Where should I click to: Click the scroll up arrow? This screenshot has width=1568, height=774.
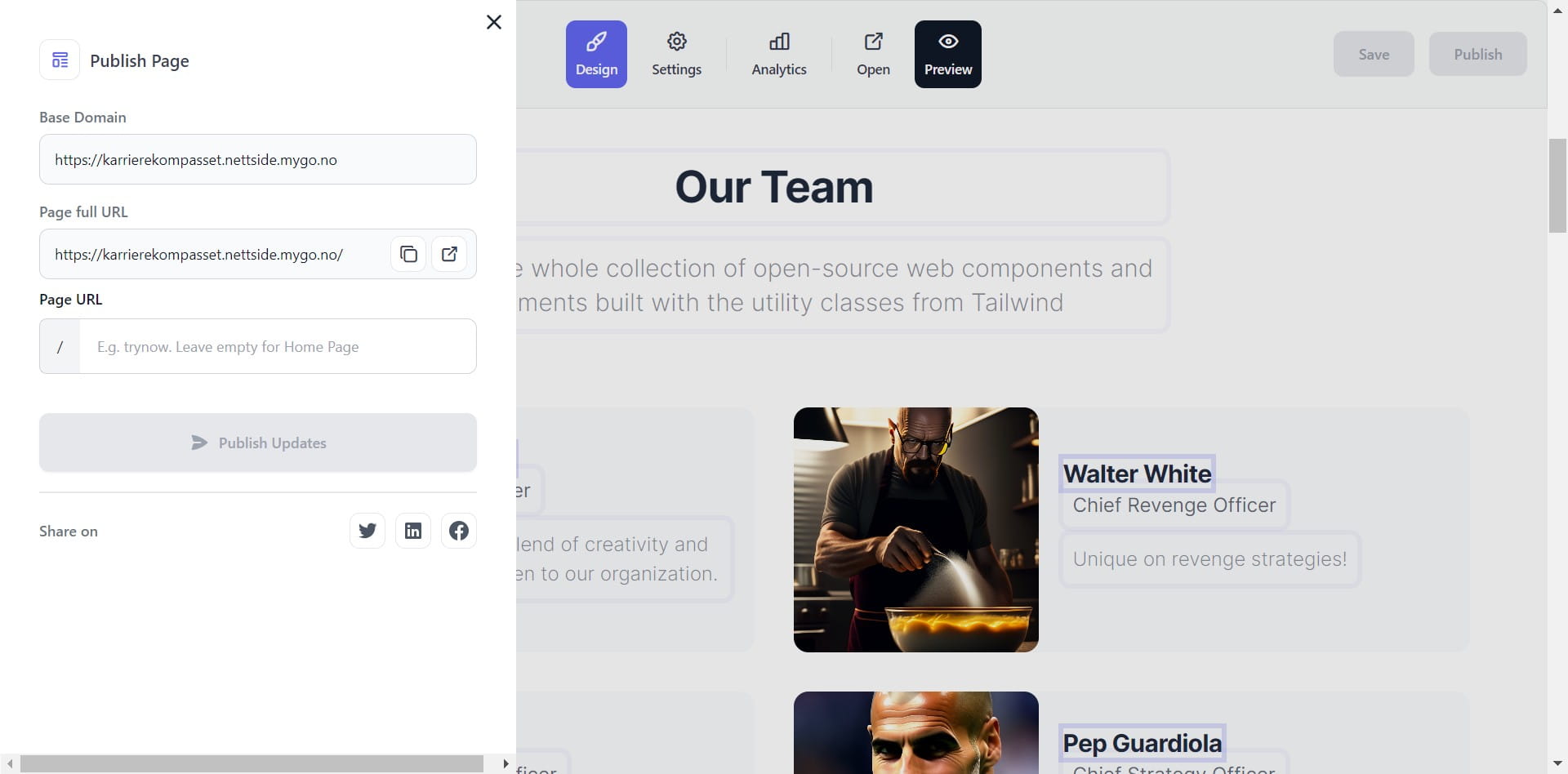pyautogui.click(x=1557, y=10)
